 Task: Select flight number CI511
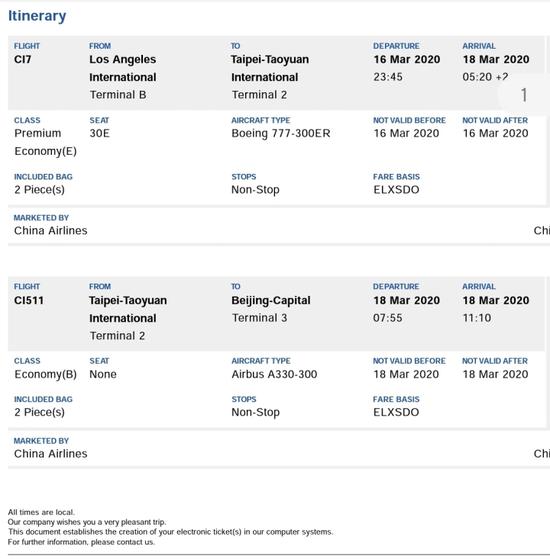point(29,300)
